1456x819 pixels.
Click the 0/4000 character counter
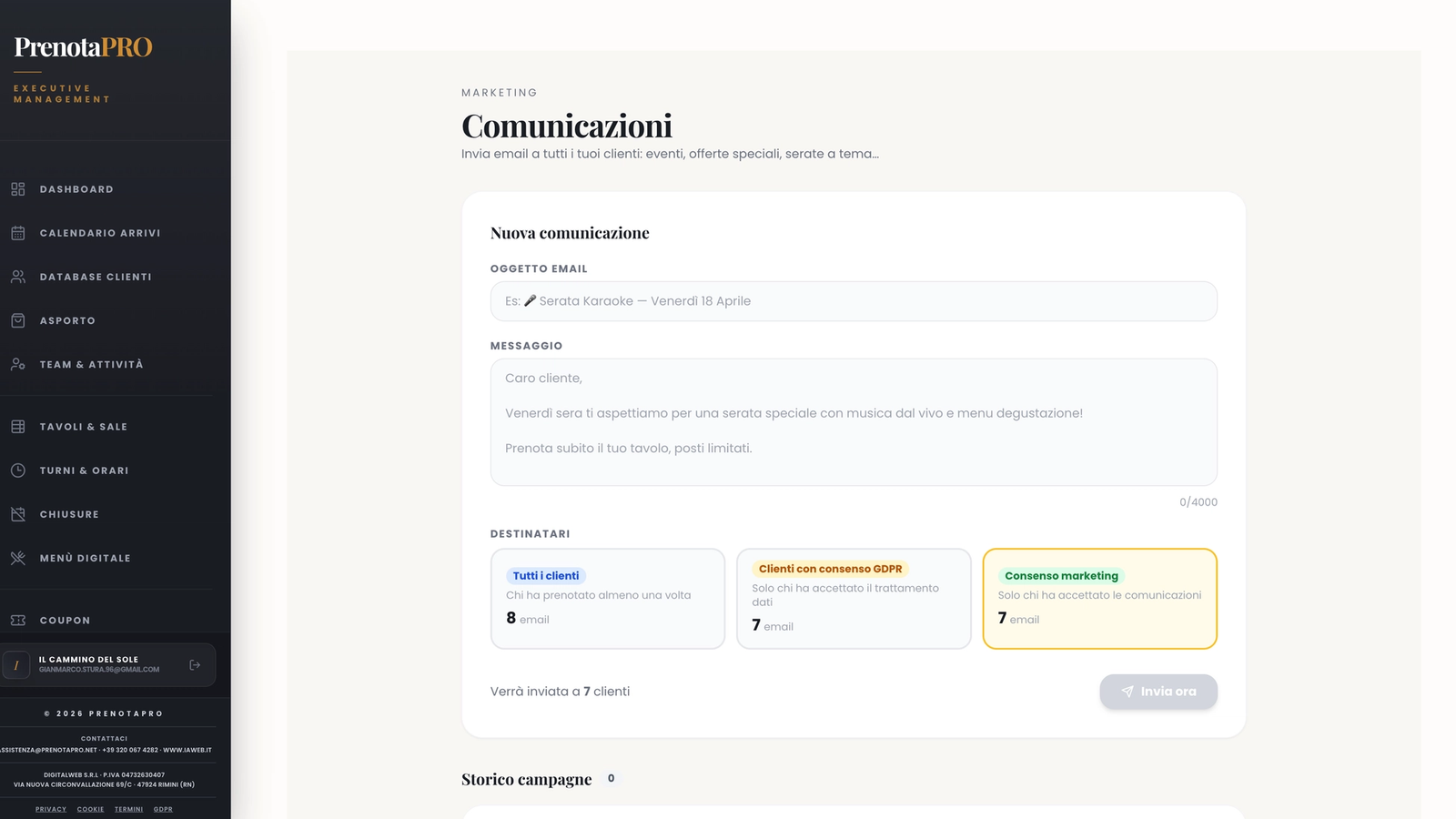pyautogui.click(x=1198, y=502)
